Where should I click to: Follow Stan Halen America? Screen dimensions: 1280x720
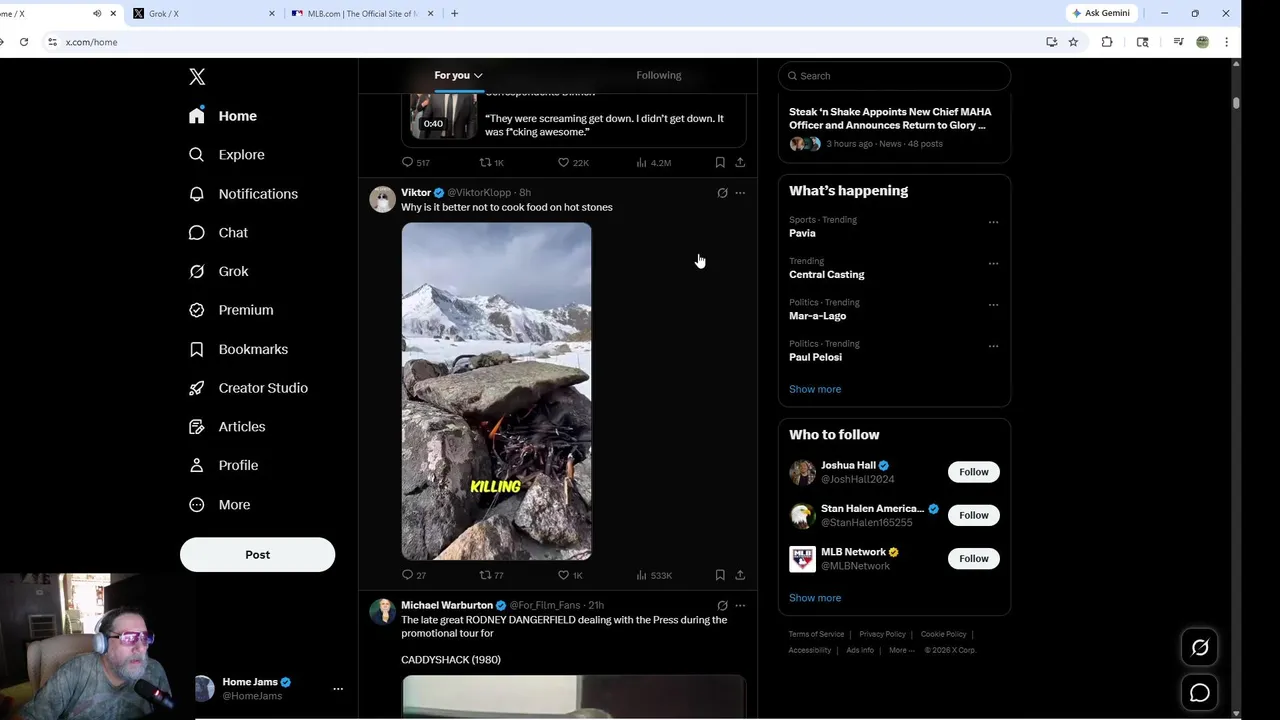pyautogui.click(x=973, y=515)
